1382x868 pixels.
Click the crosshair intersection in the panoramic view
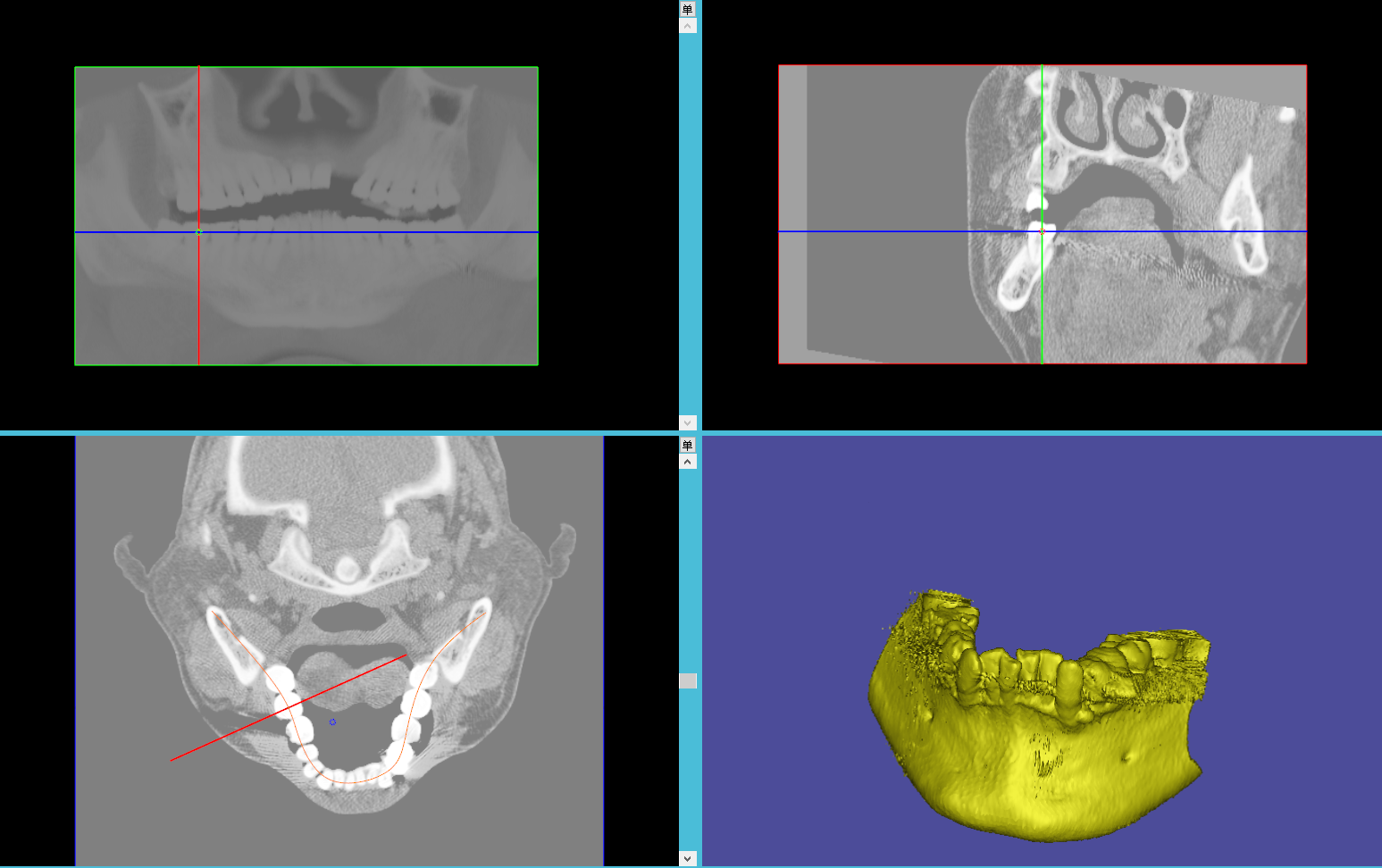[198, 232]
